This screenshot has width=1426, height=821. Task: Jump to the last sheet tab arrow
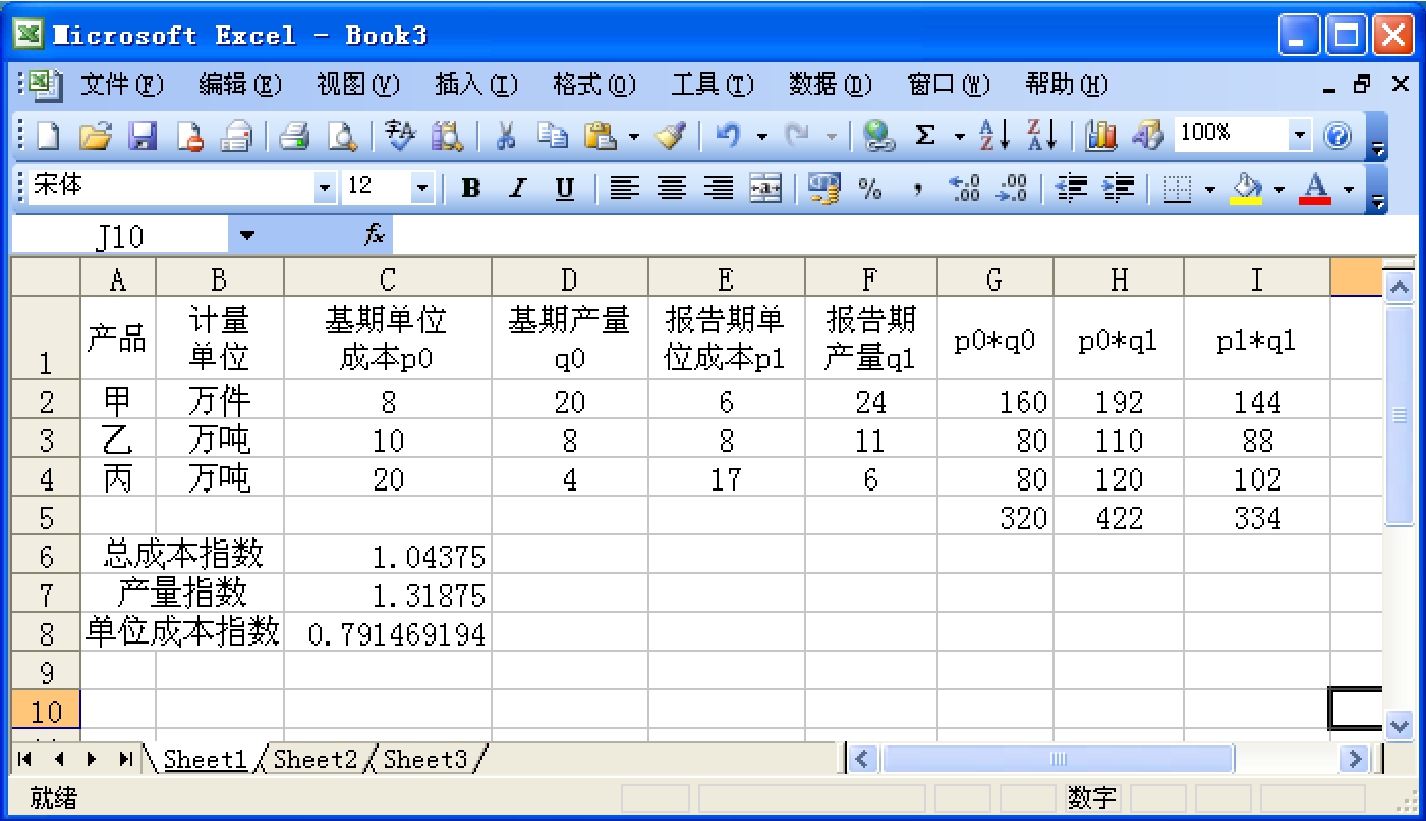(x=125, y=759)
